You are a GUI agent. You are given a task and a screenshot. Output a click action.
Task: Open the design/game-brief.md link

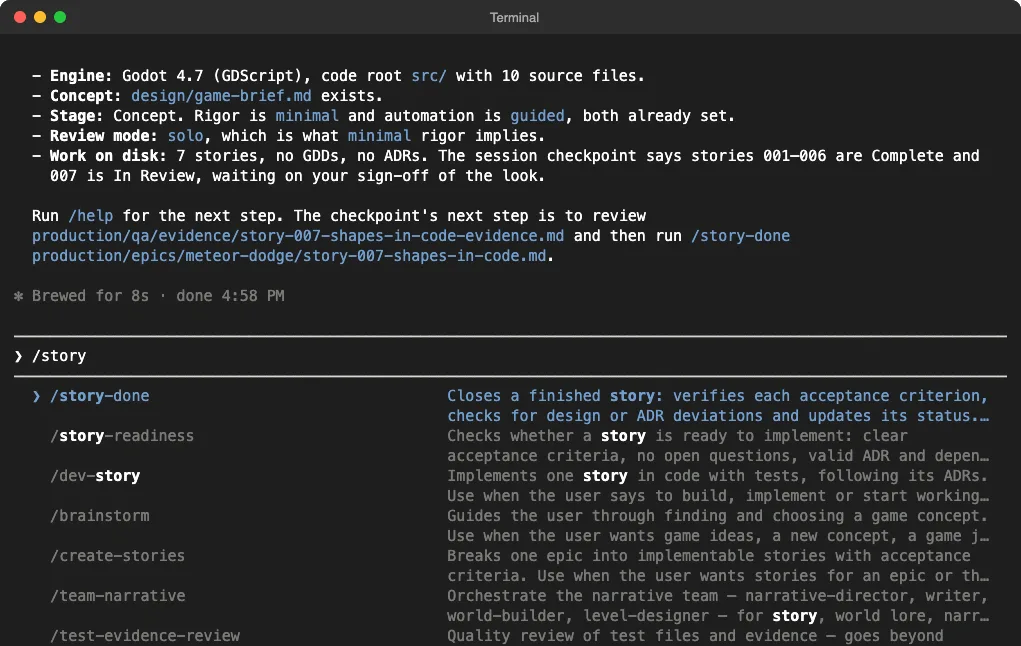coord(221,96)
